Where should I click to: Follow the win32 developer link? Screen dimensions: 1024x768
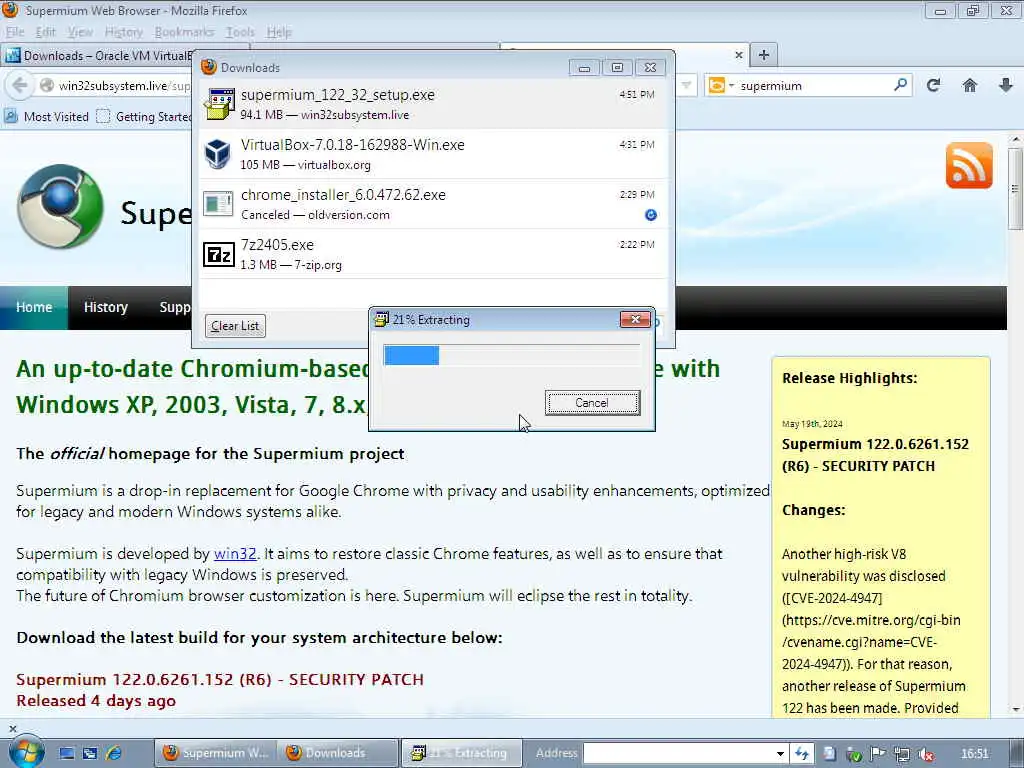[235, 554]
